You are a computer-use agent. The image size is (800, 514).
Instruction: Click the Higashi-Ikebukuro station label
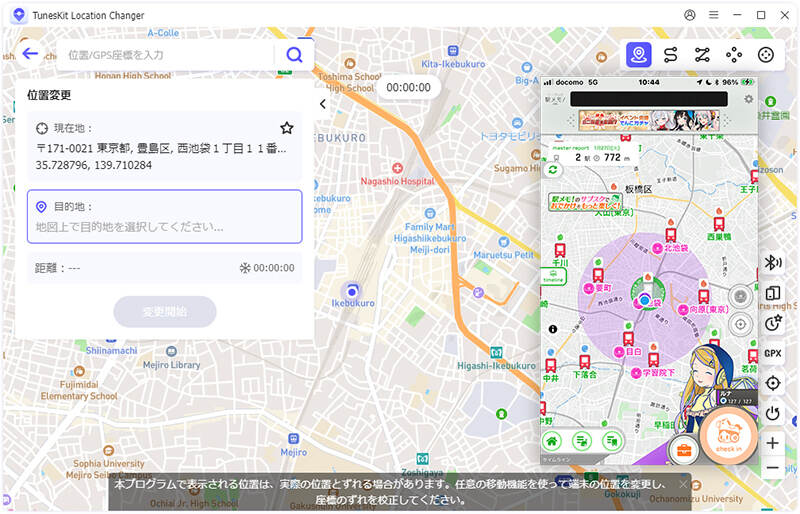(496, 365)
